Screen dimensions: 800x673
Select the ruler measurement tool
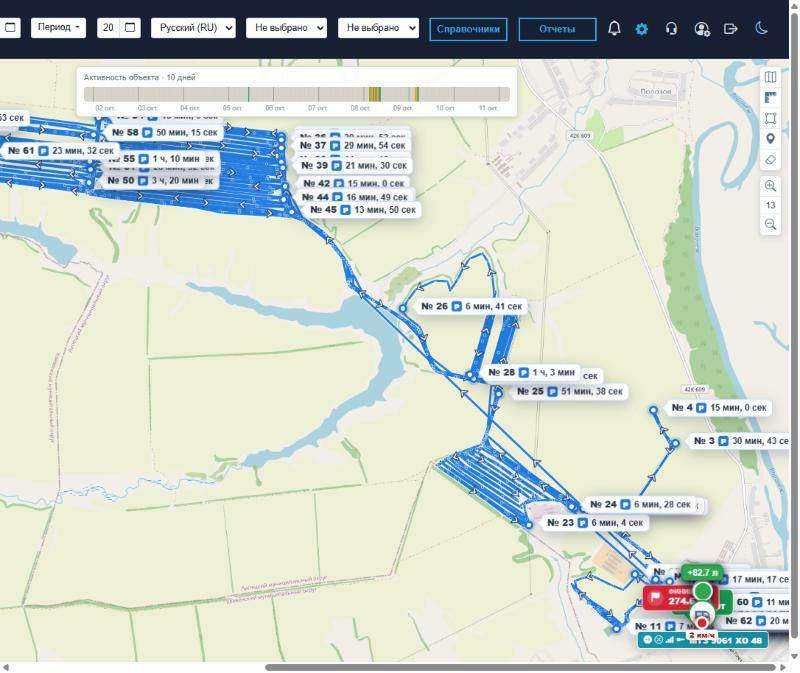pos(770,97)
